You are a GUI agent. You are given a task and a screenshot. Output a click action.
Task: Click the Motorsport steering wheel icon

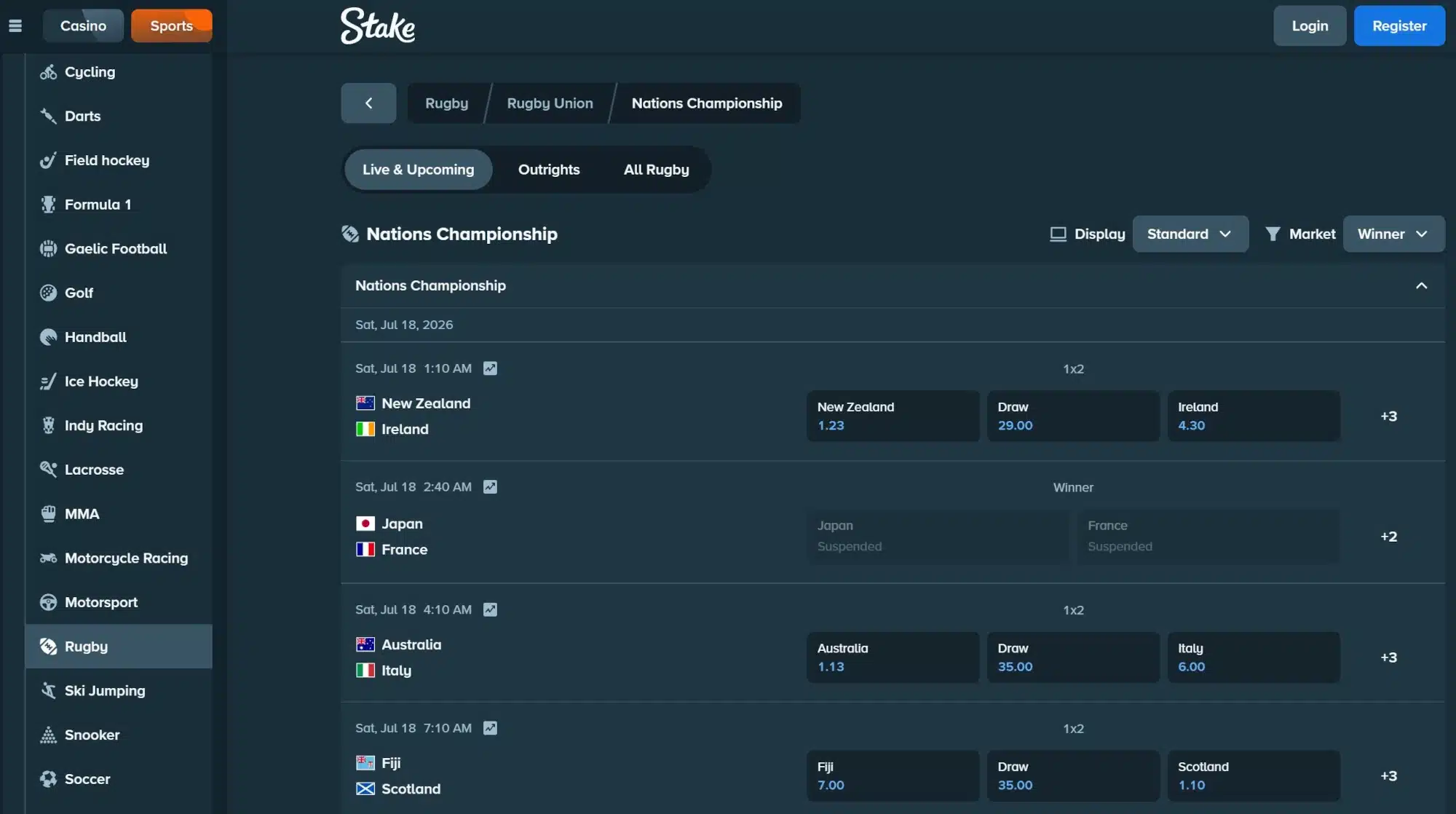(x=48, y=602)
